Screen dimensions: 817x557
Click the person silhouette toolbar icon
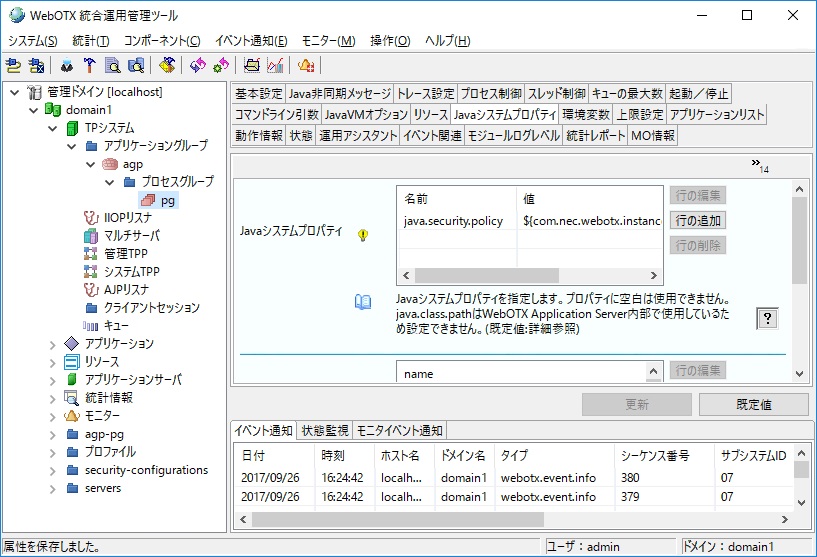[67, 65]
